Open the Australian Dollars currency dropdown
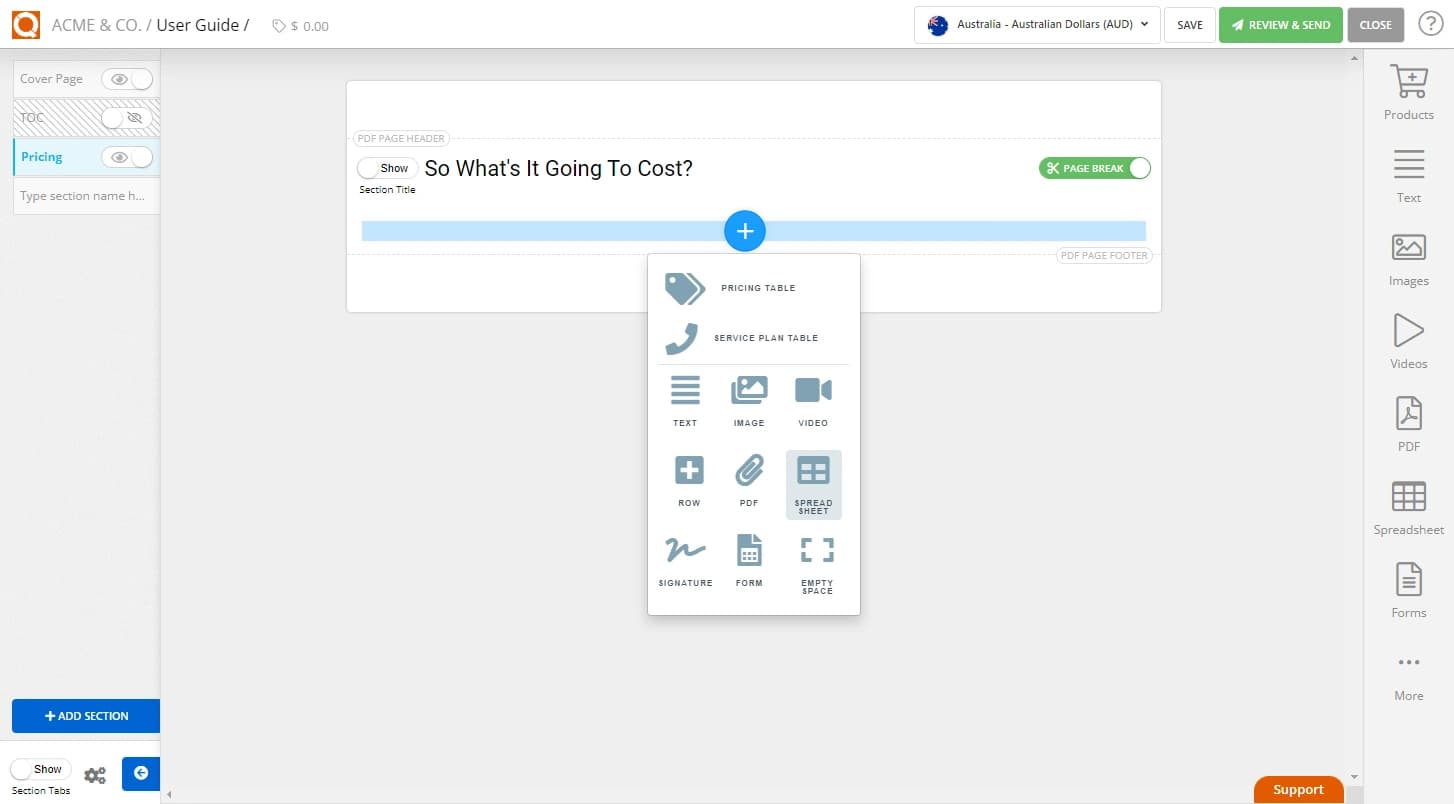 [x=1036, y=25]
